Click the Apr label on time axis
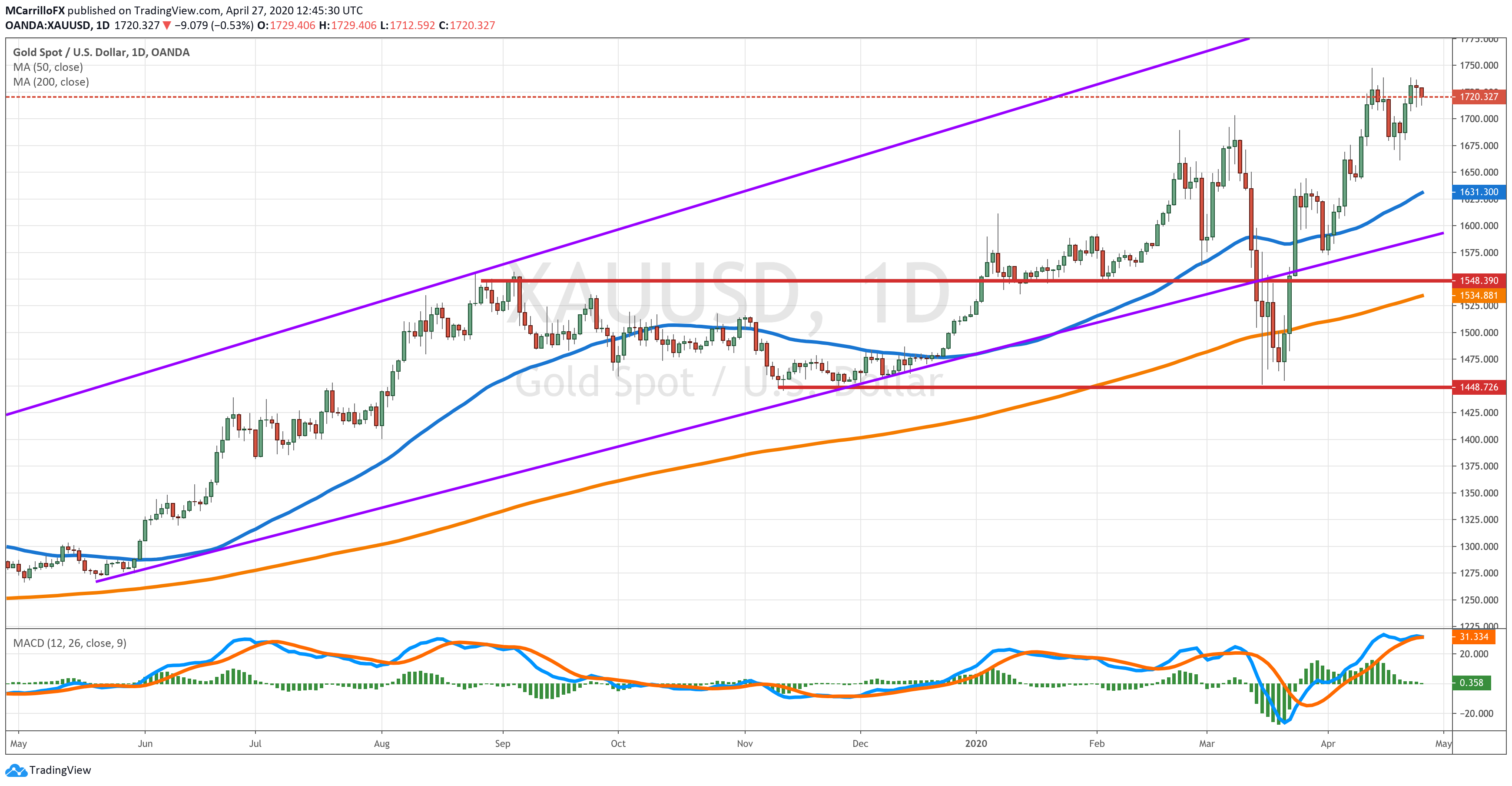Image resolution: width=1512 pixels, height=786 pixels. click(x=1328, y=744)
